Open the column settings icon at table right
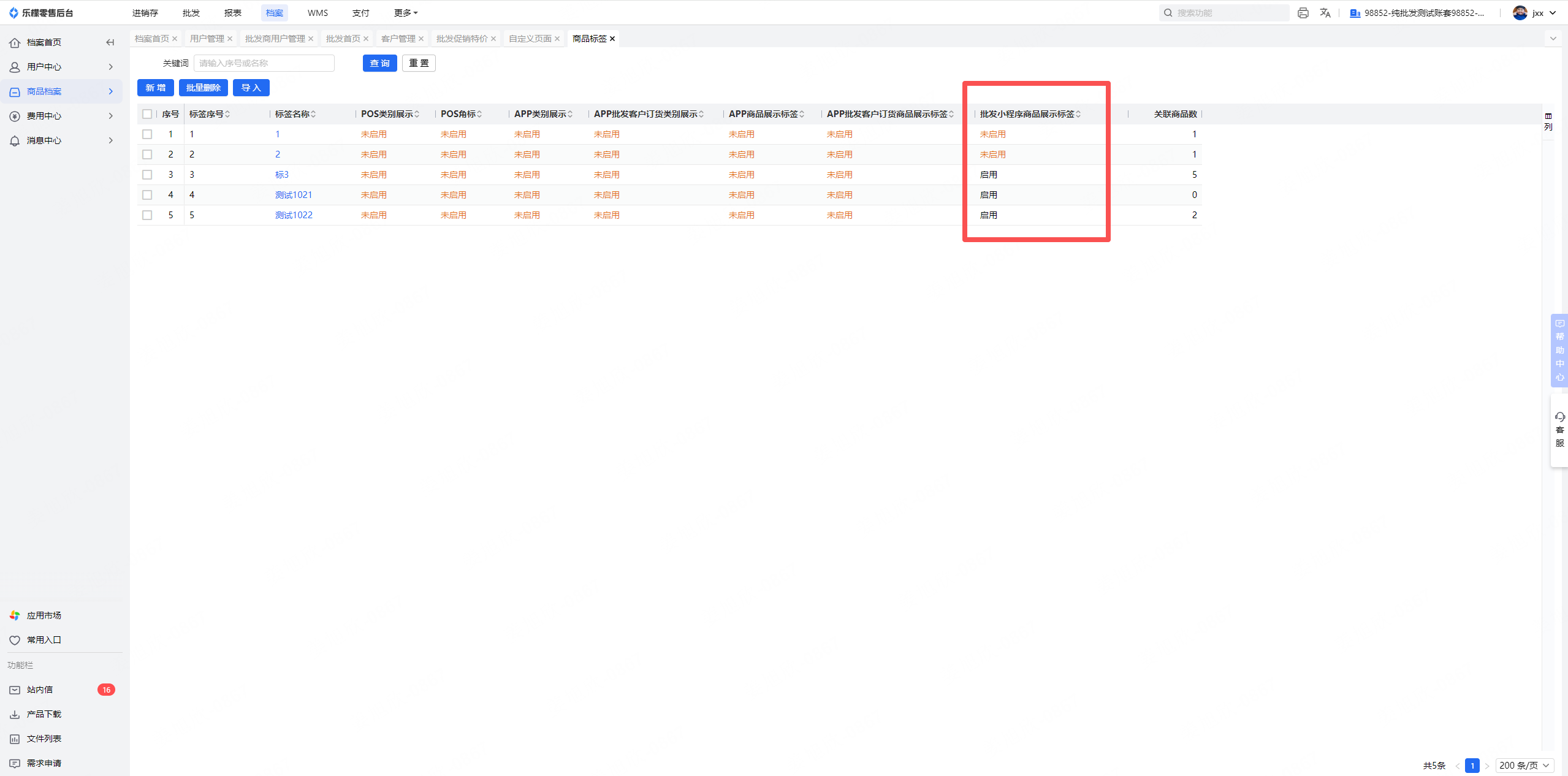This screenshot has width=1568, height=776. coord(1548,121)
